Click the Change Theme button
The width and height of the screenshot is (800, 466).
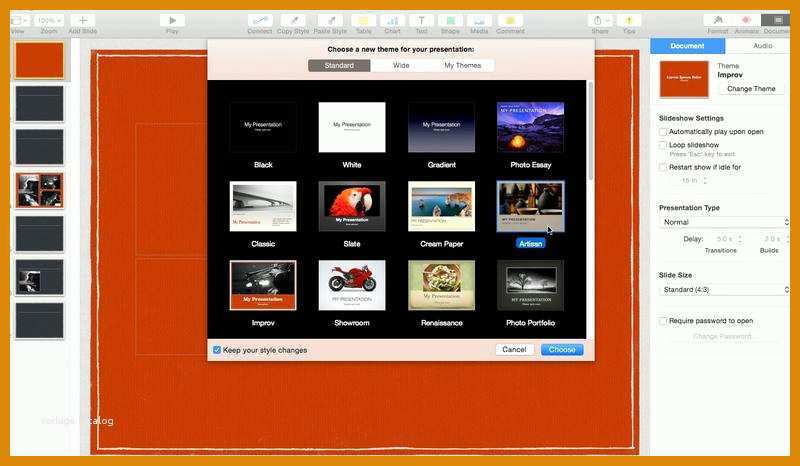tap(751, 88)
